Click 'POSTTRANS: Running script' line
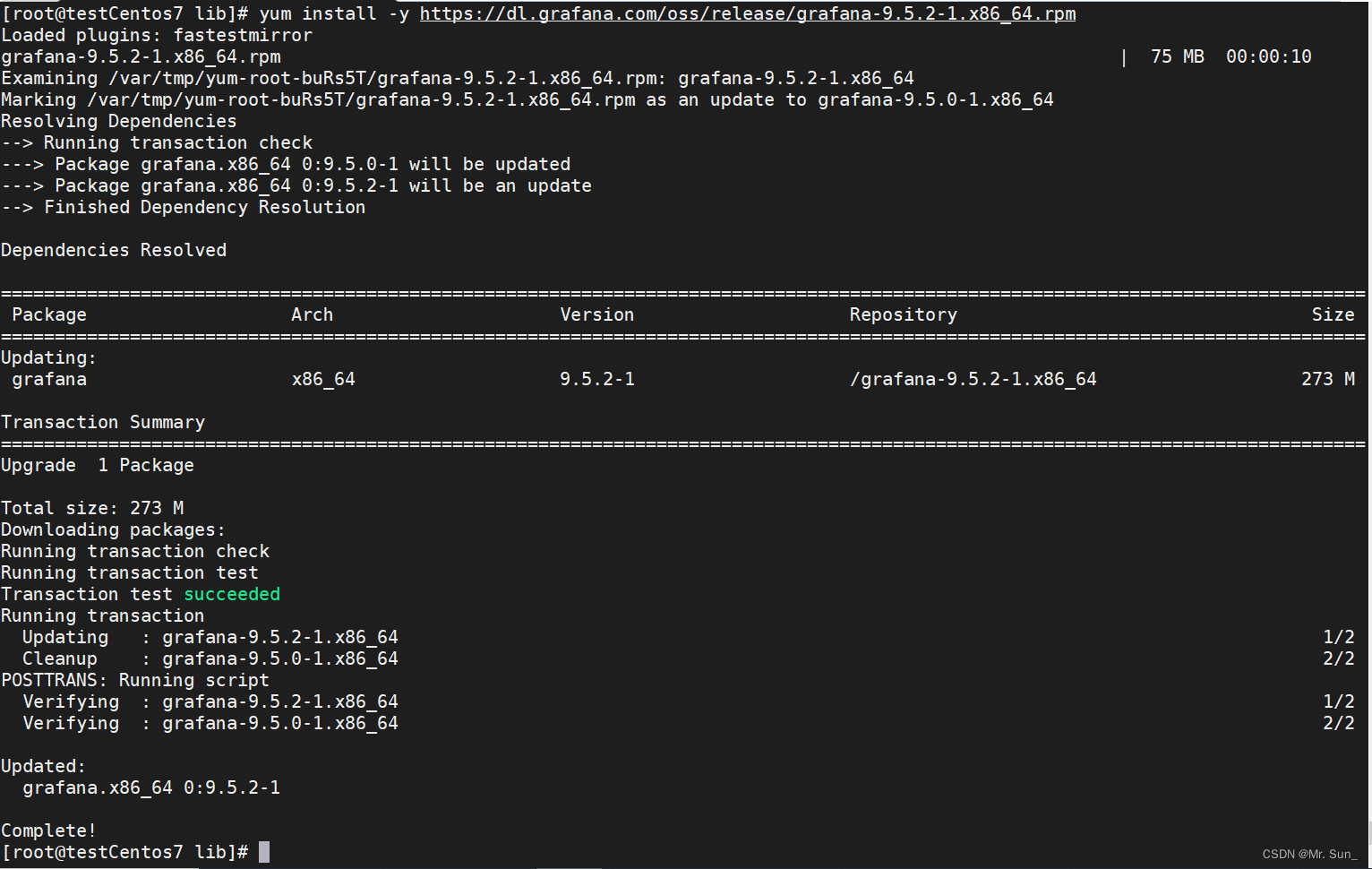The width and height of the screenshot is (1372, 869). point(135,680)
